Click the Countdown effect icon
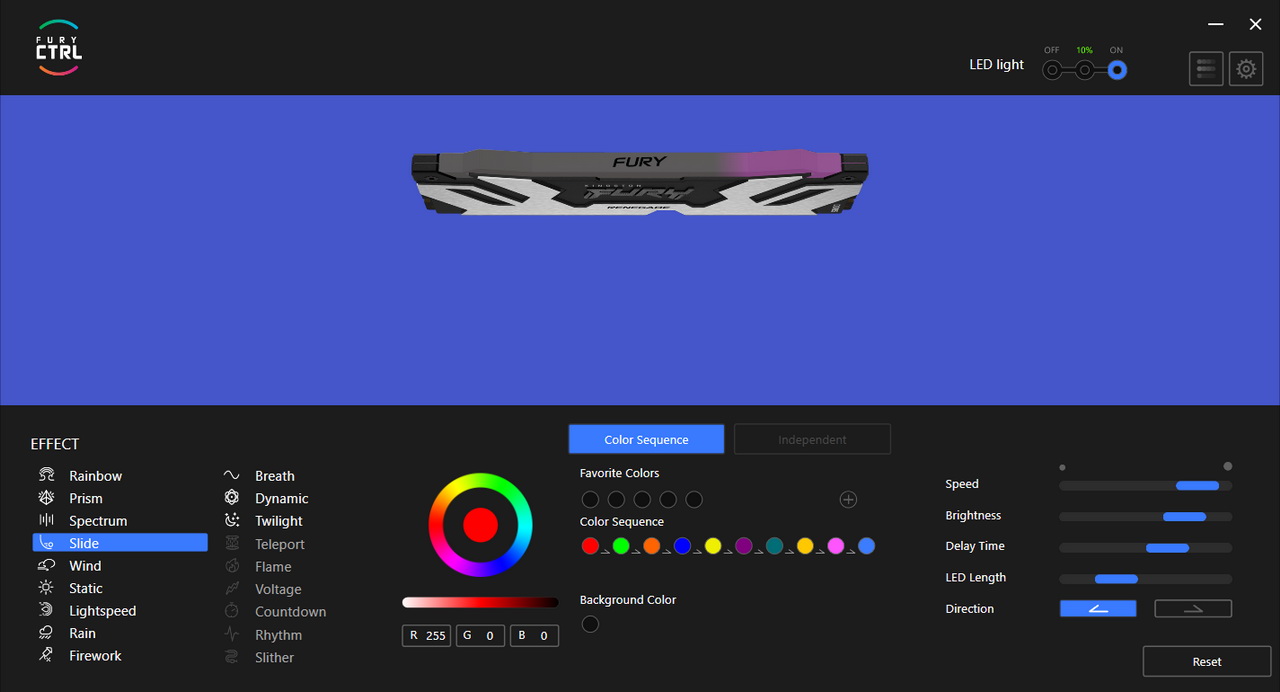The image size is (1280, 692). 232,611
